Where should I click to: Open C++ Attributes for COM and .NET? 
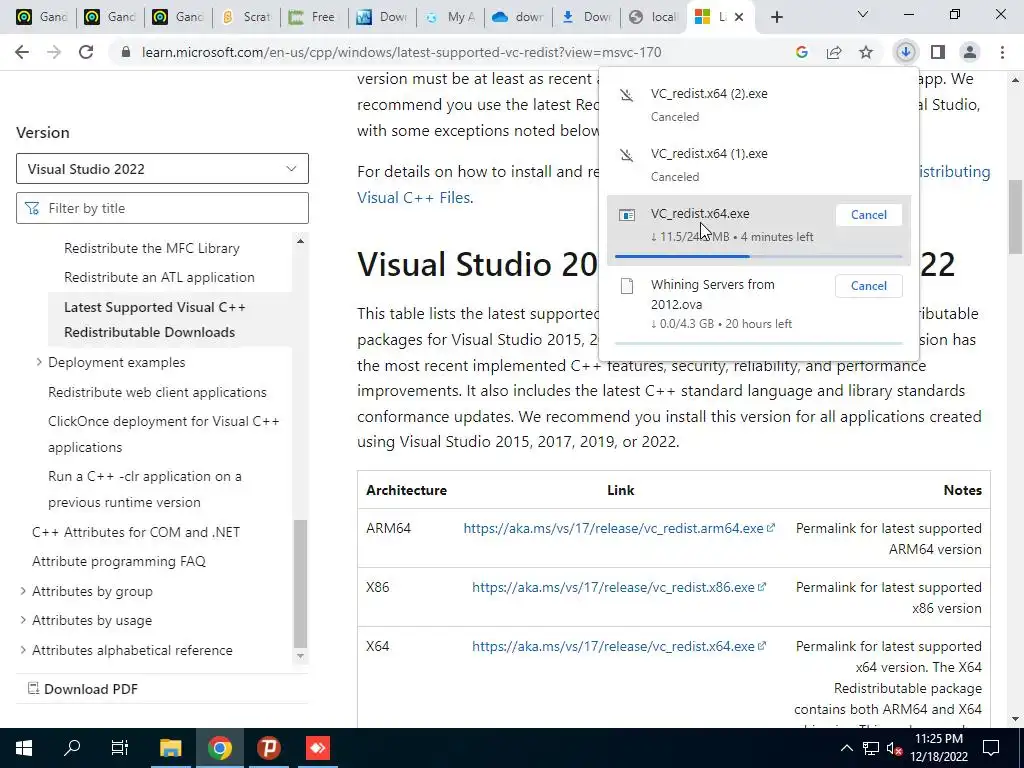click(136, 532)
